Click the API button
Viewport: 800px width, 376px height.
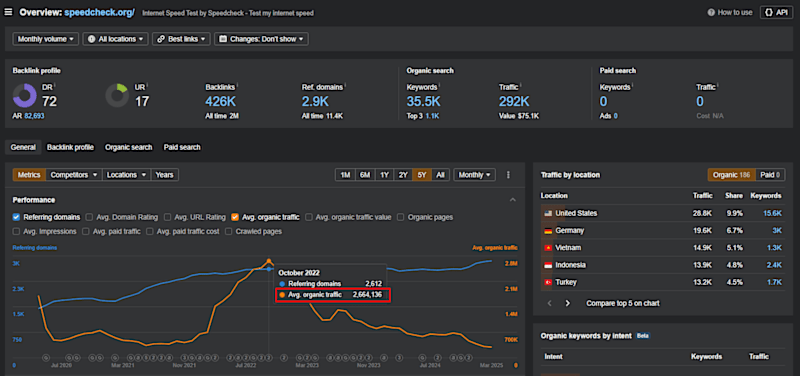(777, 12)
